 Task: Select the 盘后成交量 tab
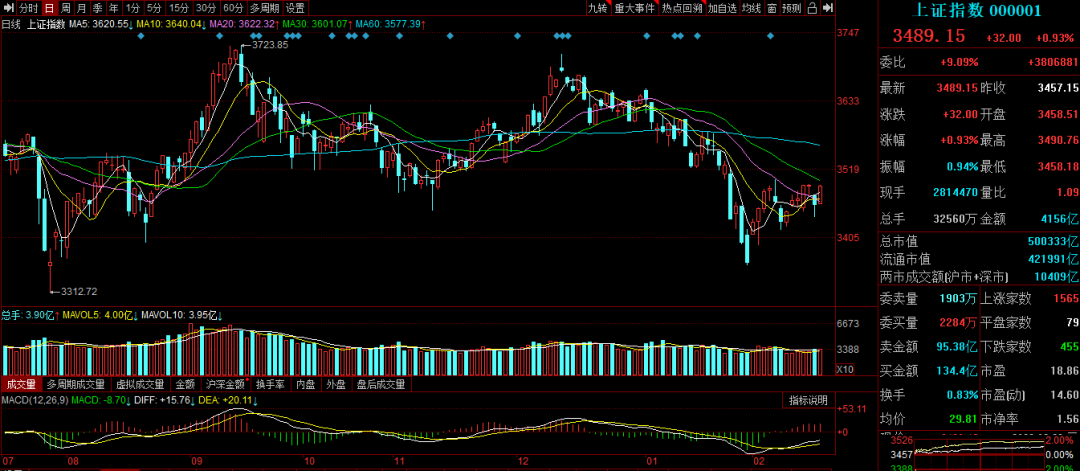[x=381, y=384]
